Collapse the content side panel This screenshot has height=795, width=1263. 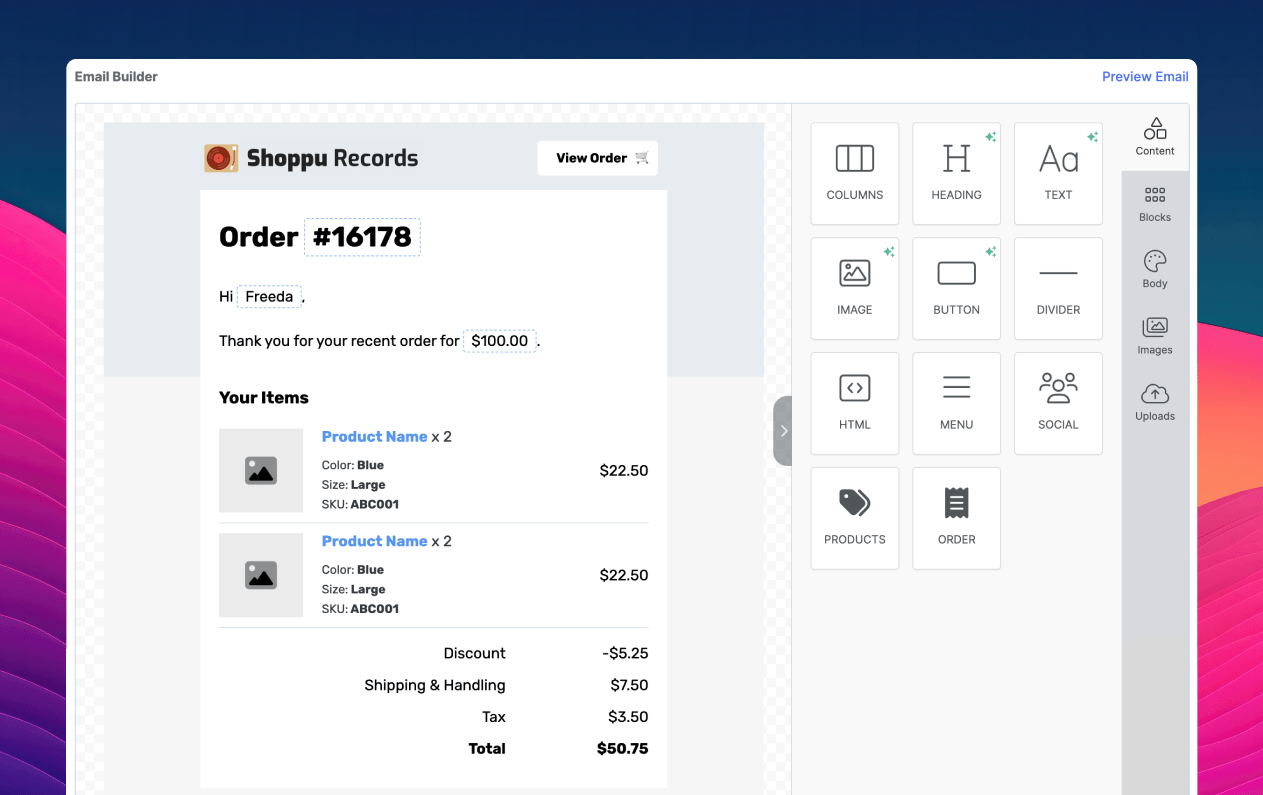[x=783, y=431]
